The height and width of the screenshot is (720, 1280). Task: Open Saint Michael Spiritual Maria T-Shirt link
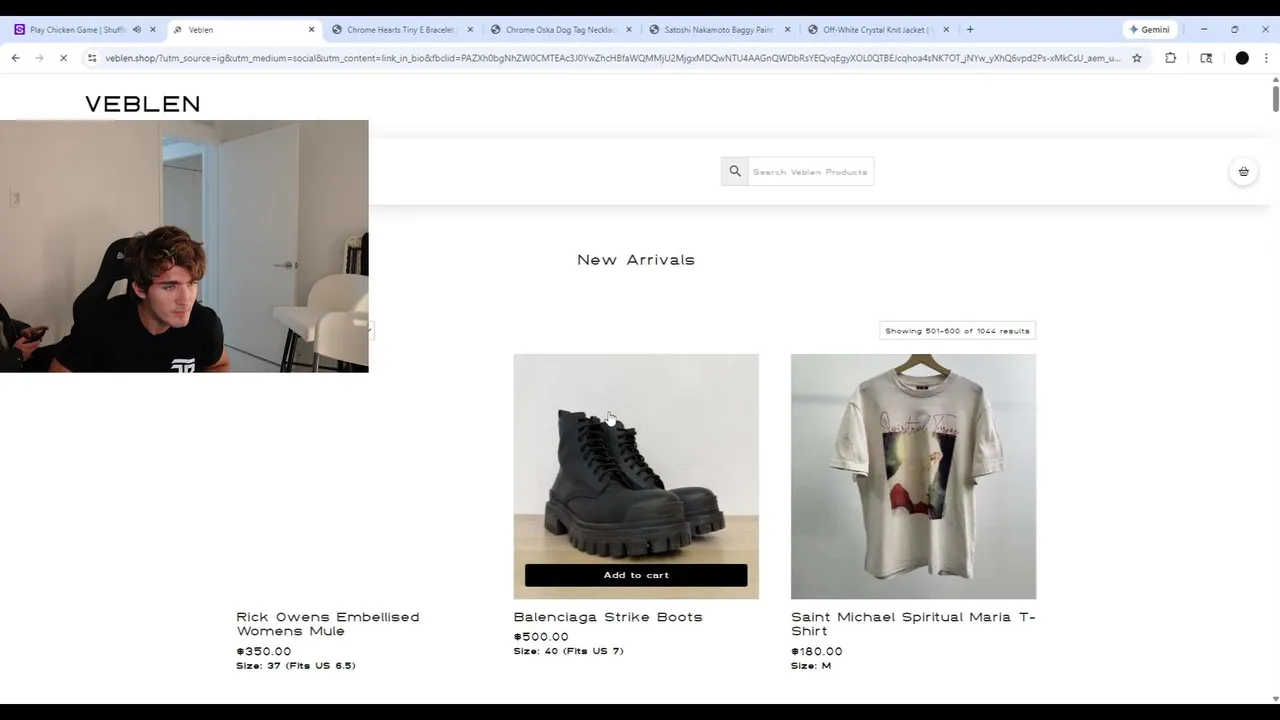click(x=913, y=624)
